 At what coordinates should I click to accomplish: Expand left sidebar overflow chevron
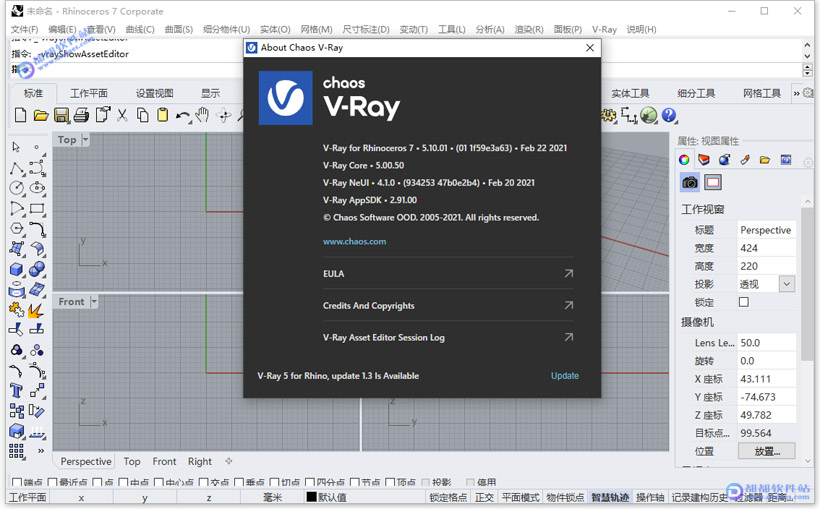[x=41, y=450]
